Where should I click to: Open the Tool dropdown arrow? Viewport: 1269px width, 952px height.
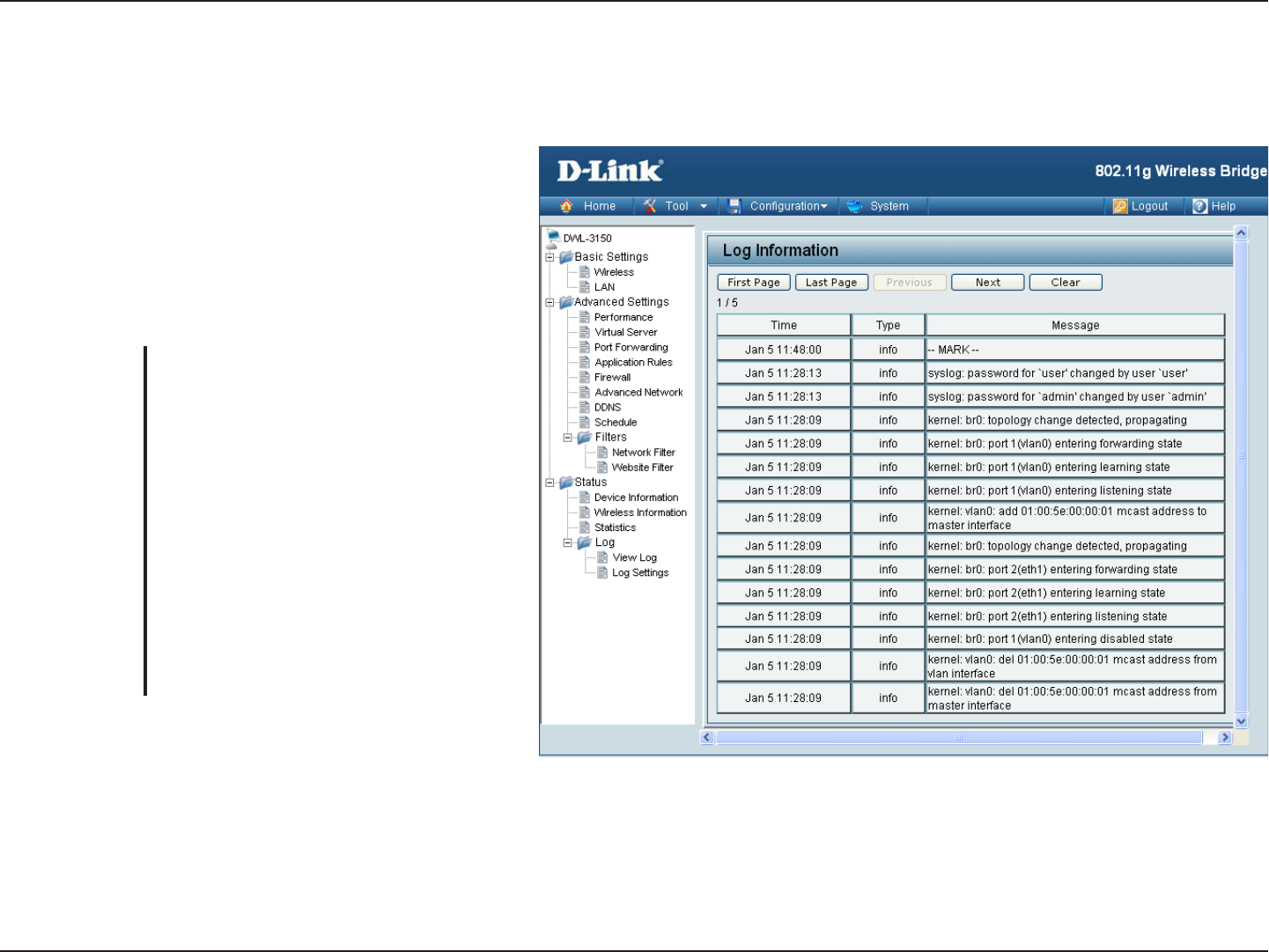coord(704,206)
